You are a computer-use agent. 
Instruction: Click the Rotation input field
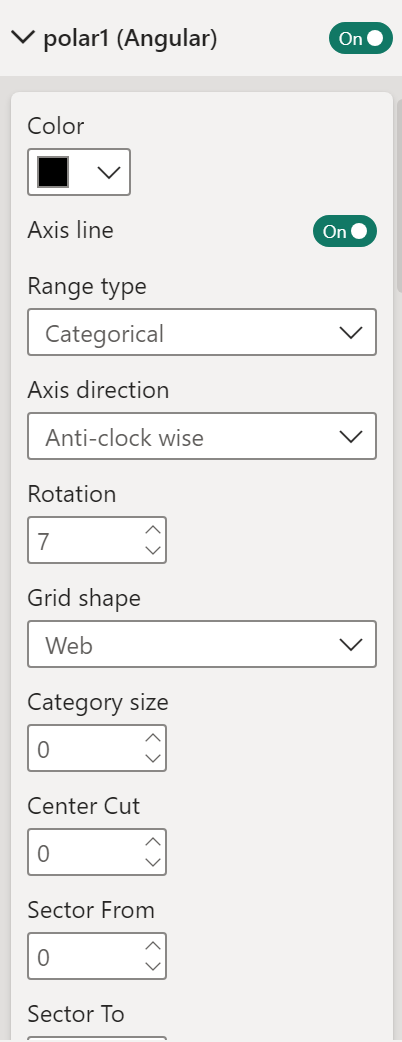coord(85,540)
